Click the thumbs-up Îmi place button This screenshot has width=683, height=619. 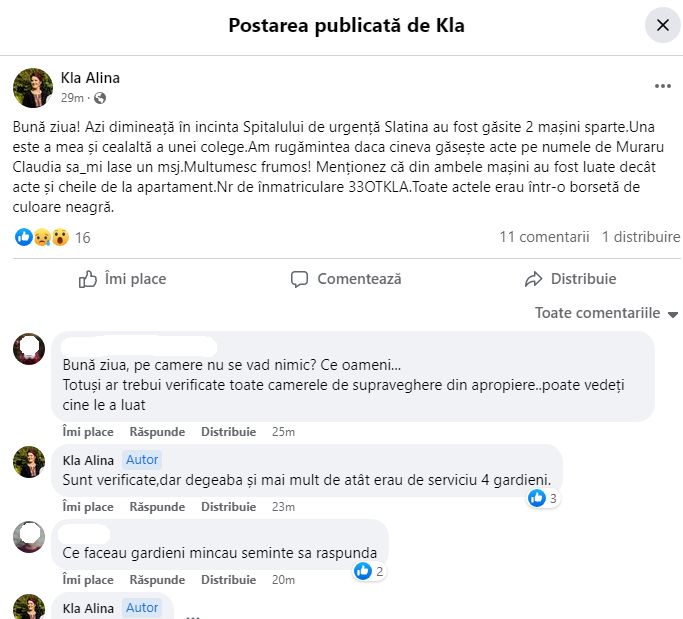(122, 279)
